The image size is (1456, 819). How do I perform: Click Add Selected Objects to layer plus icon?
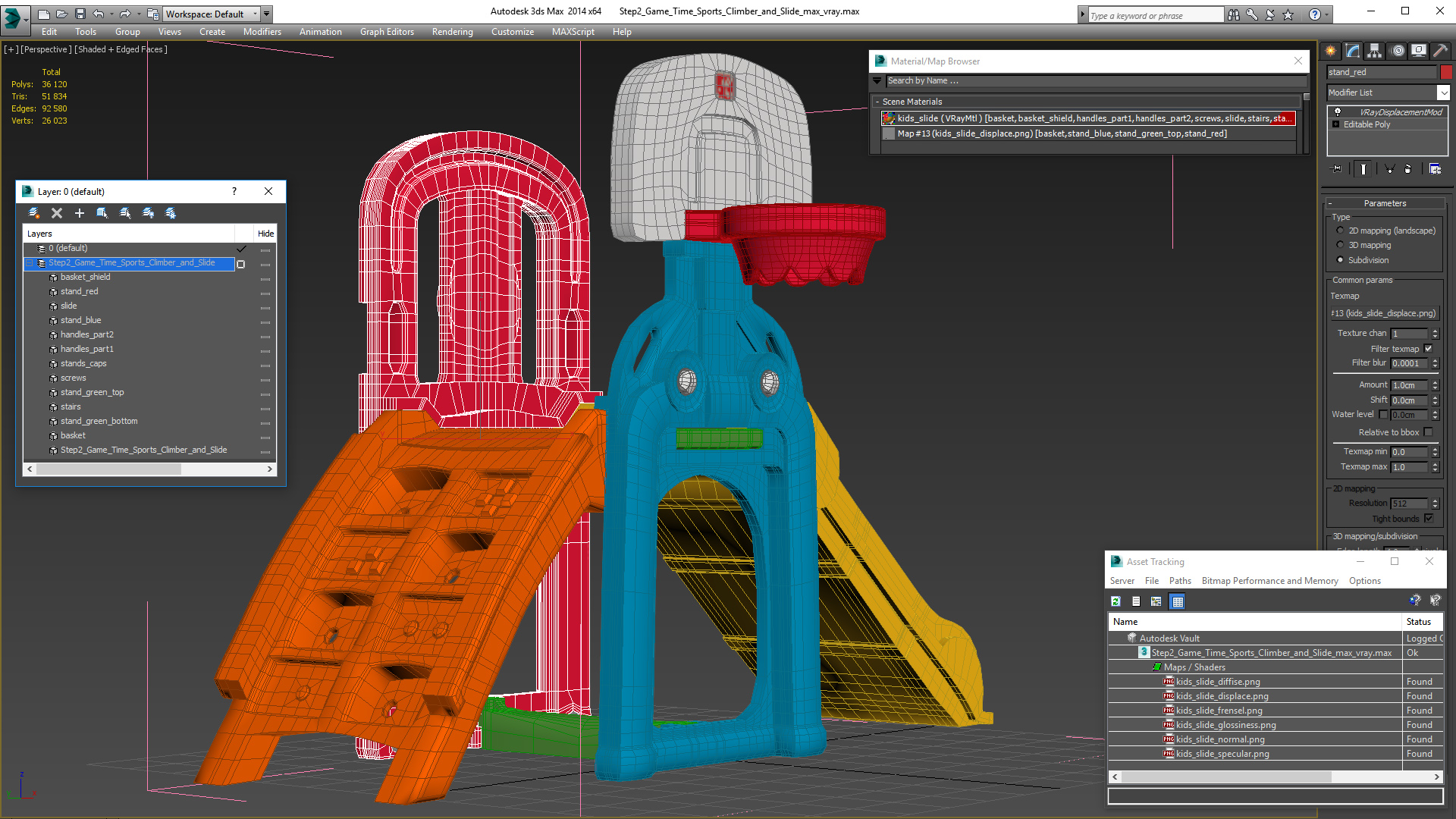(79, 213)
